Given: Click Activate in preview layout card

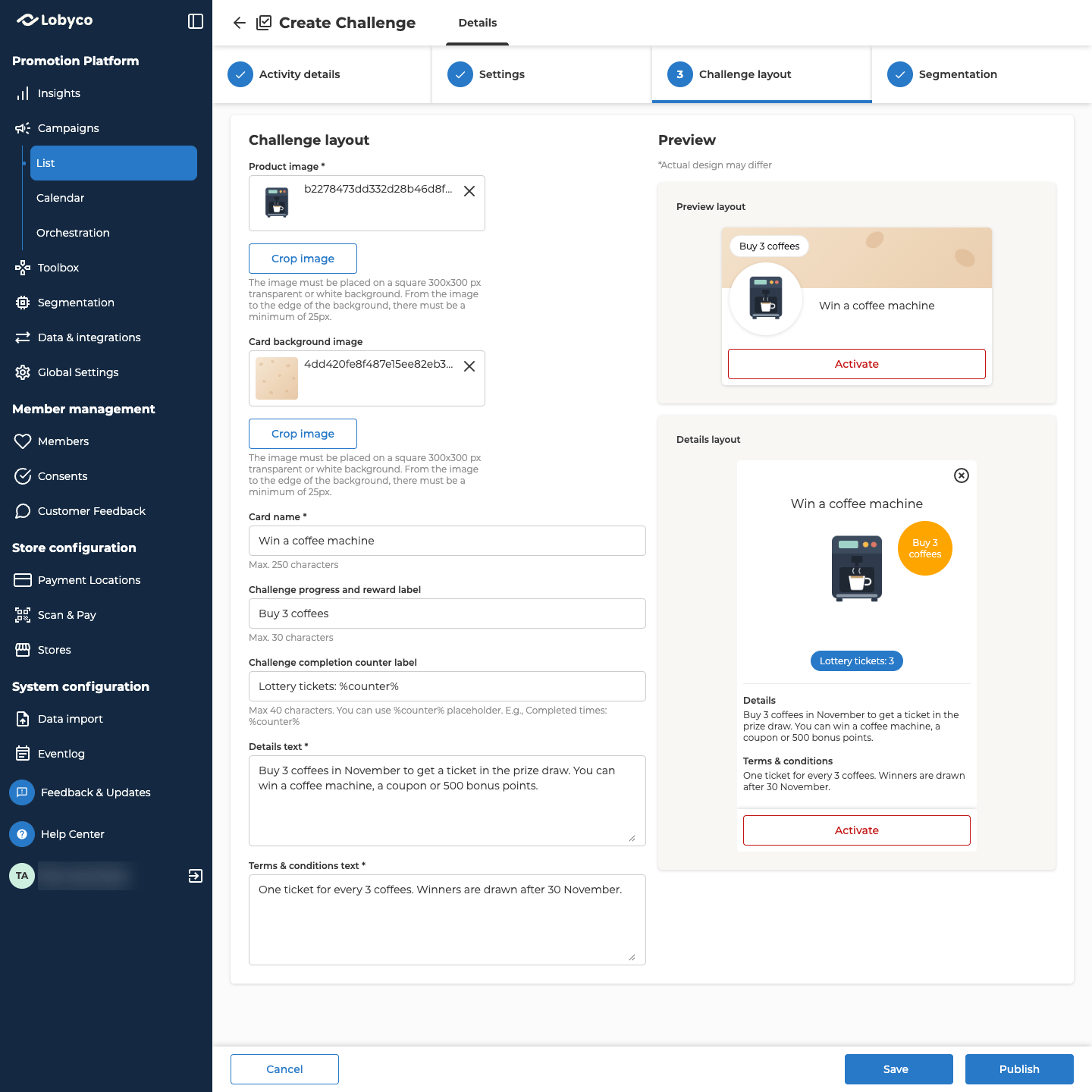Looking at the screenshot, I should pos(857,364).
